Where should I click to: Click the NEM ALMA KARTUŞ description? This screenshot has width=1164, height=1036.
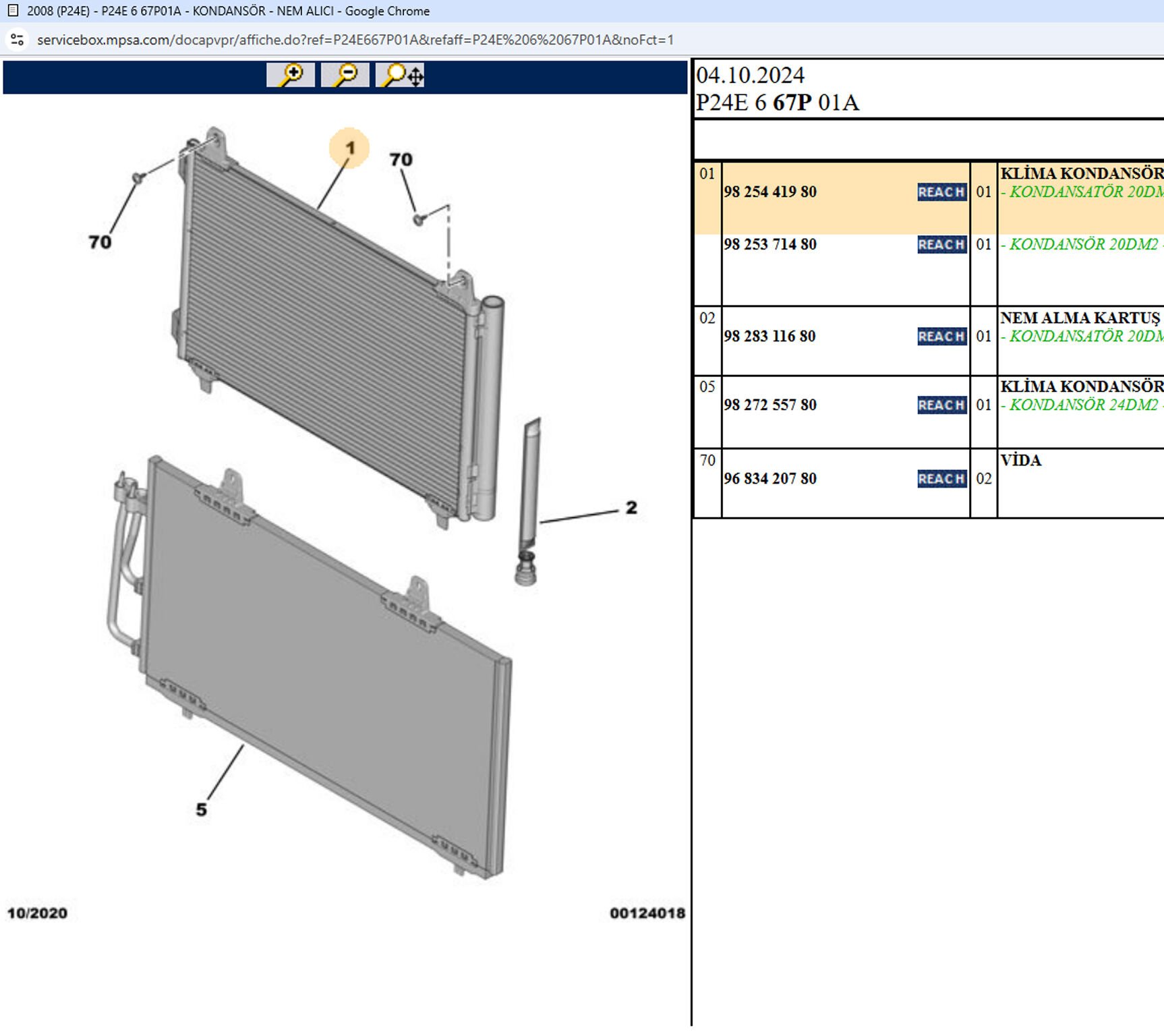[1080, 318]
